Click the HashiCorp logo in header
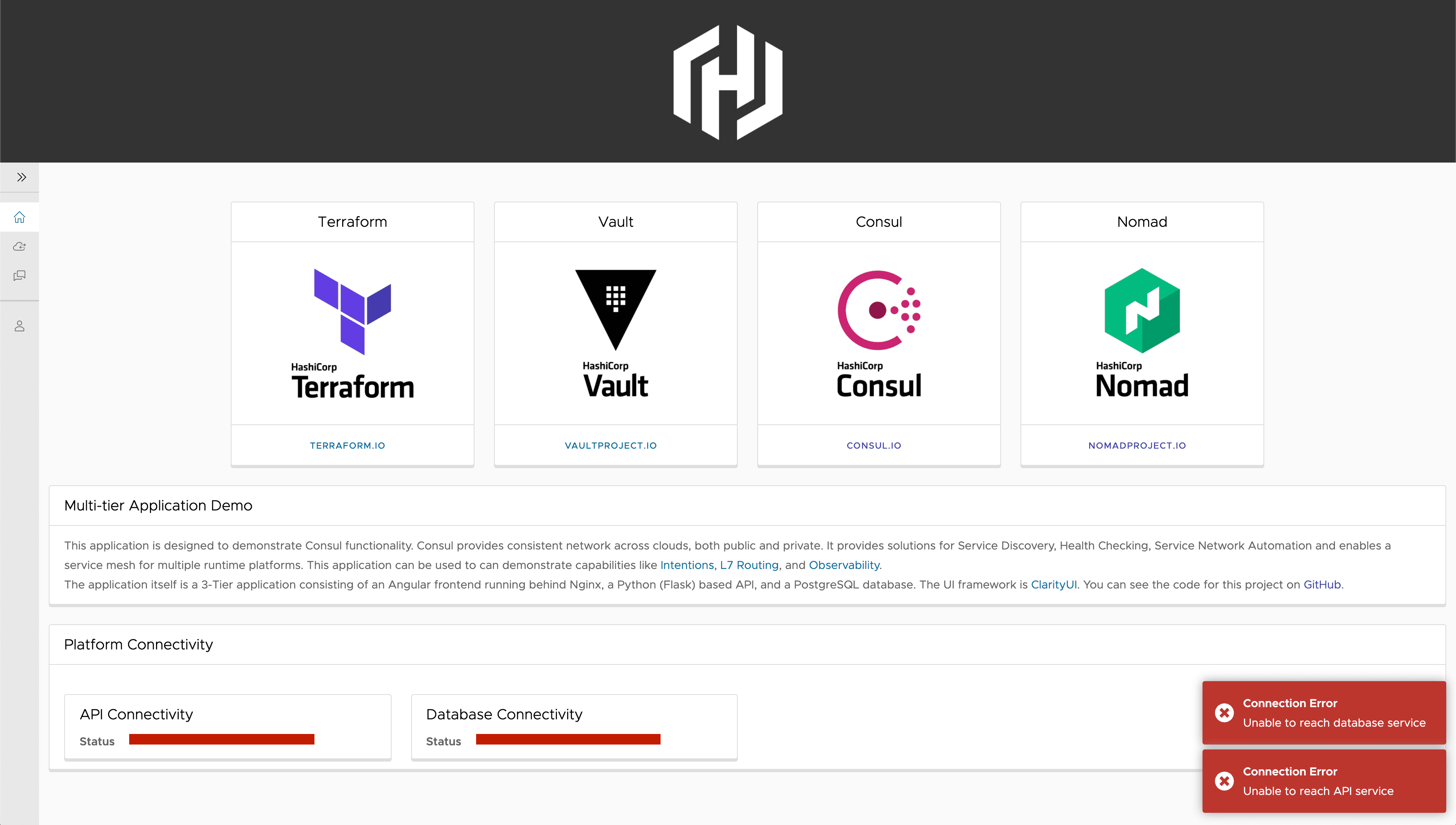Image resolution: width=1456 pixels, height=825 pixels. [728, 82]
